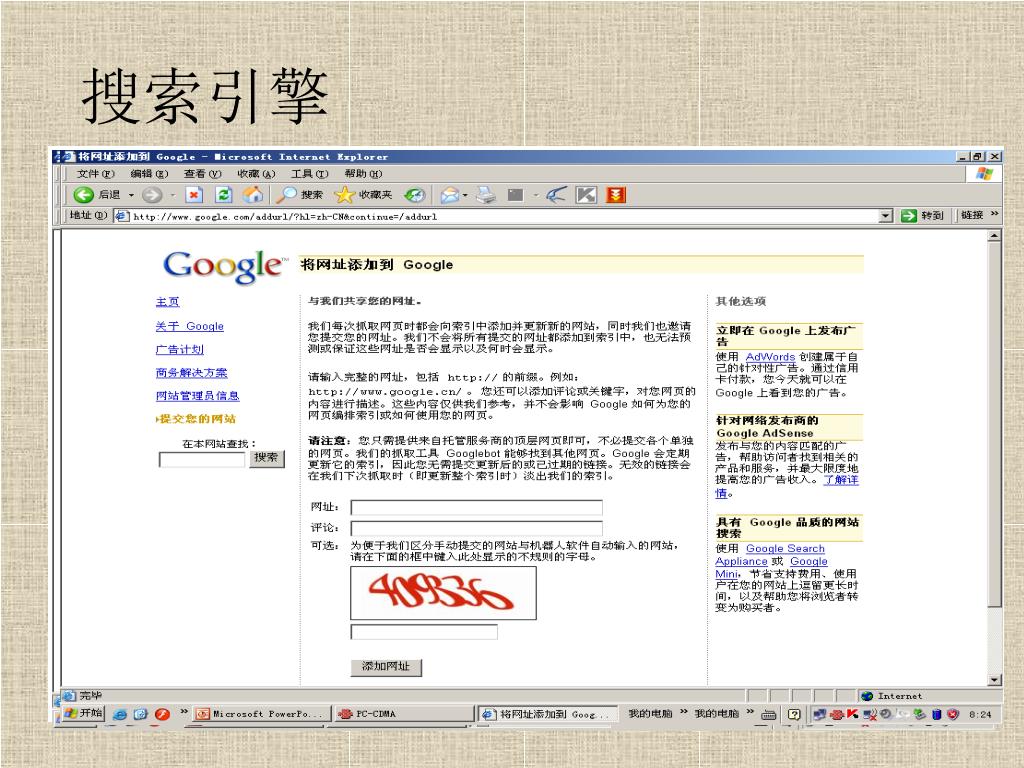1024x768 pixels.
Task: Open the 收藏(A) menu
Action: (x=256, y=174)
